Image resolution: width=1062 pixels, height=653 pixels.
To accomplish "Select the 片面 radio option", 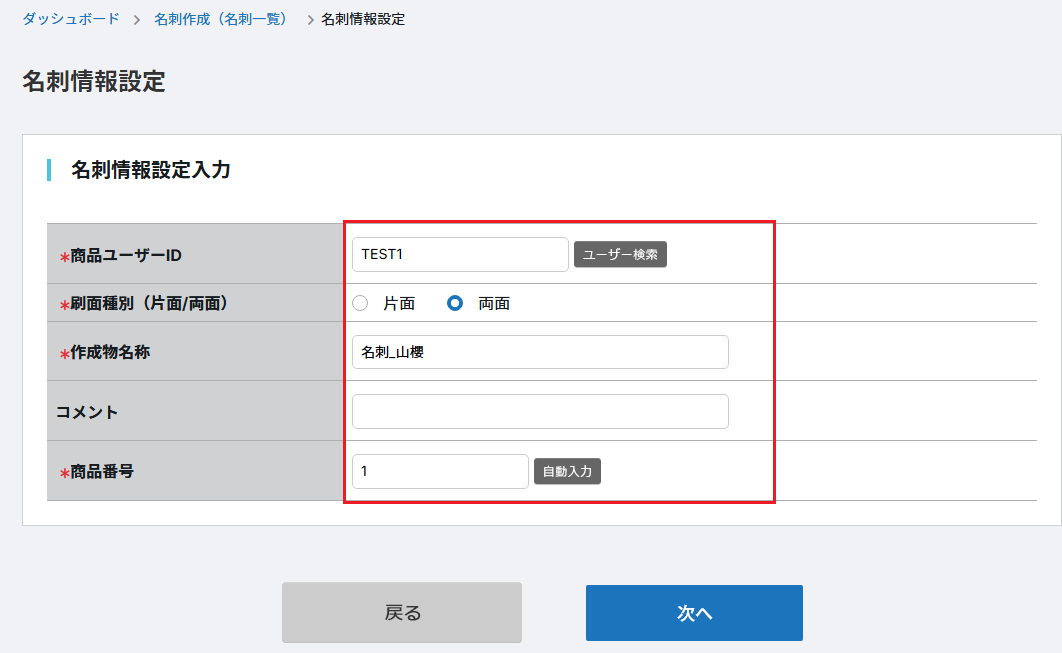I will [x=361, y=303].
